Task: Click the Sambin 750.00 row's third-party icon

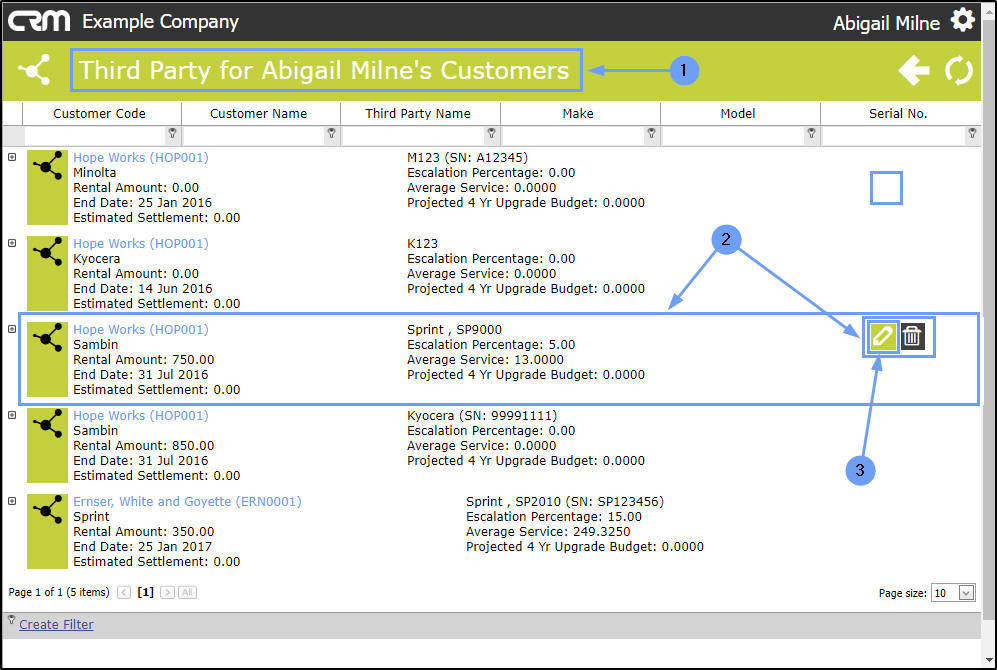Action: (x=47, y=359)
